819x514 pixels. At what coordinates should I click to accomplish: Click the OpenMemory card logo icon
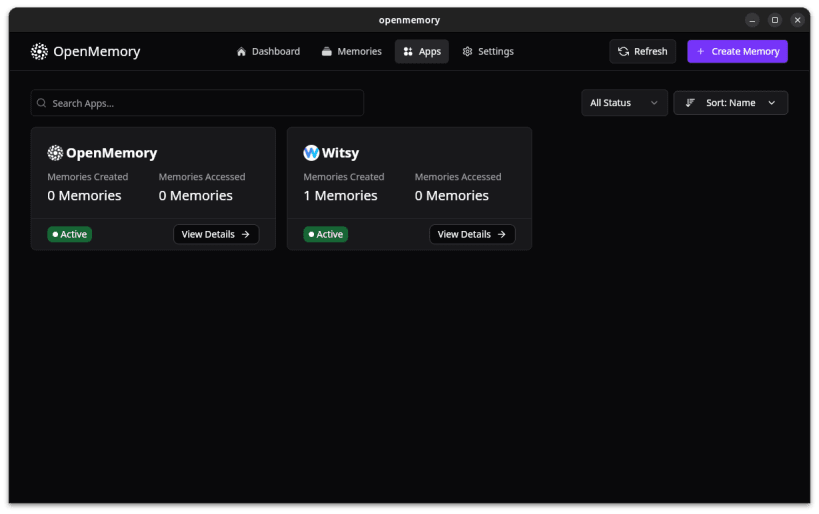tap(55, 153)
